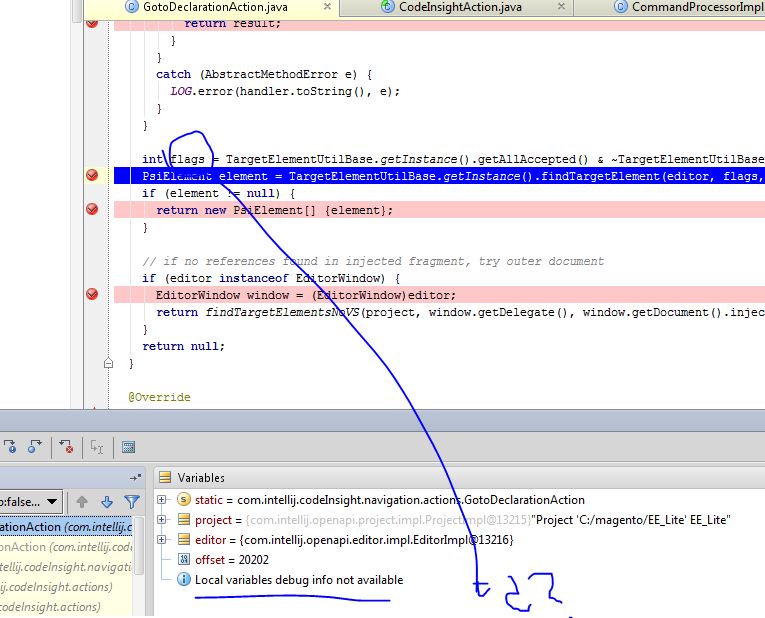Click the Step Out debugger icon
This screenshot has height=618, width=765.
[x=34, y=447]
